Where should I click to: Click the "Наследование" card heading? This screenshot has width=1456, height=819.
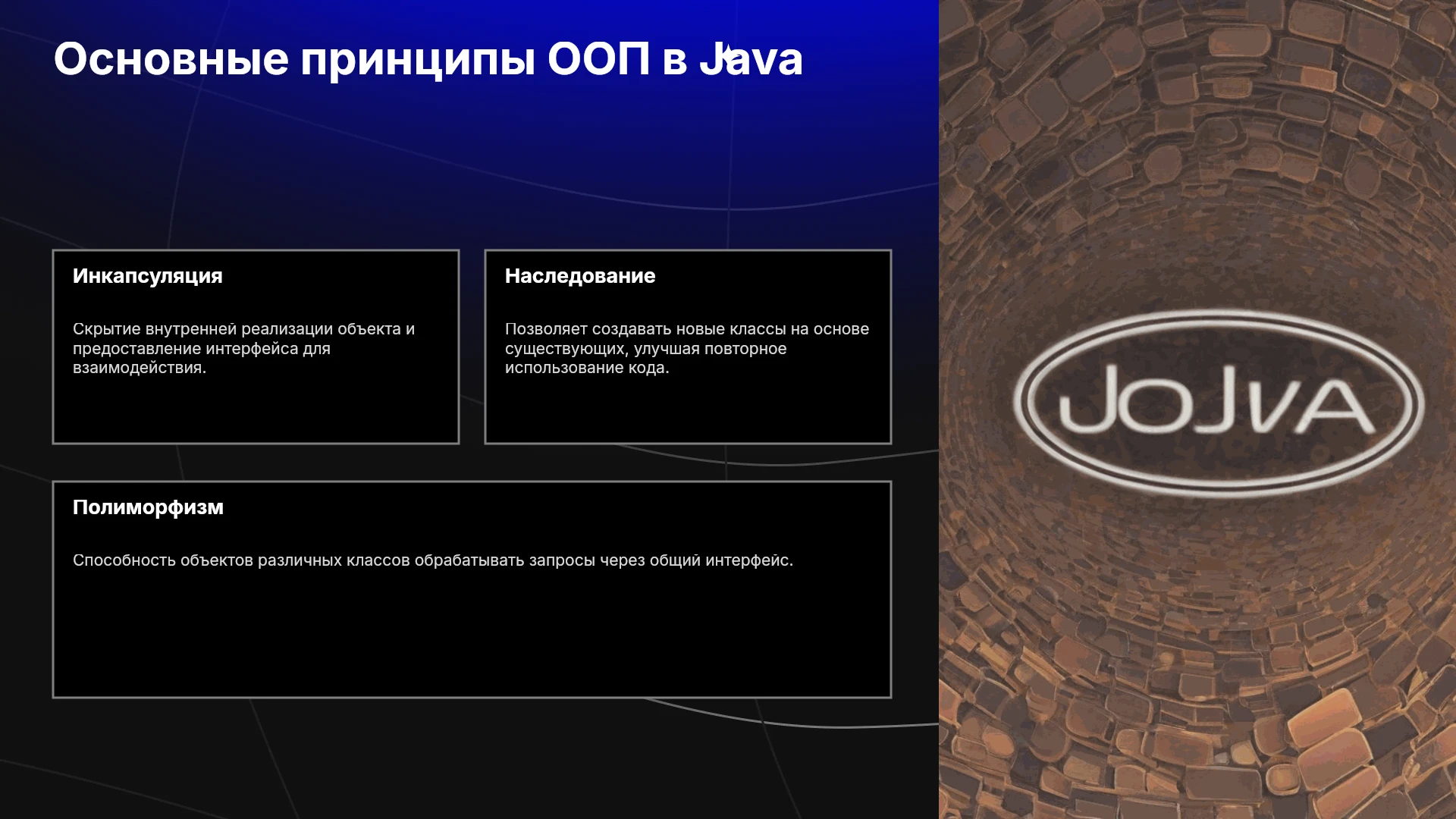pos(580,276)
